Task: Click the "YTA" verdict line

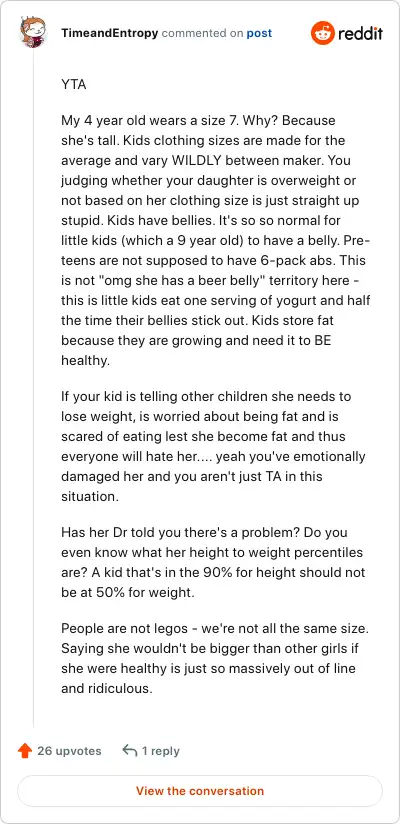Action: click(x=74, y=85)
